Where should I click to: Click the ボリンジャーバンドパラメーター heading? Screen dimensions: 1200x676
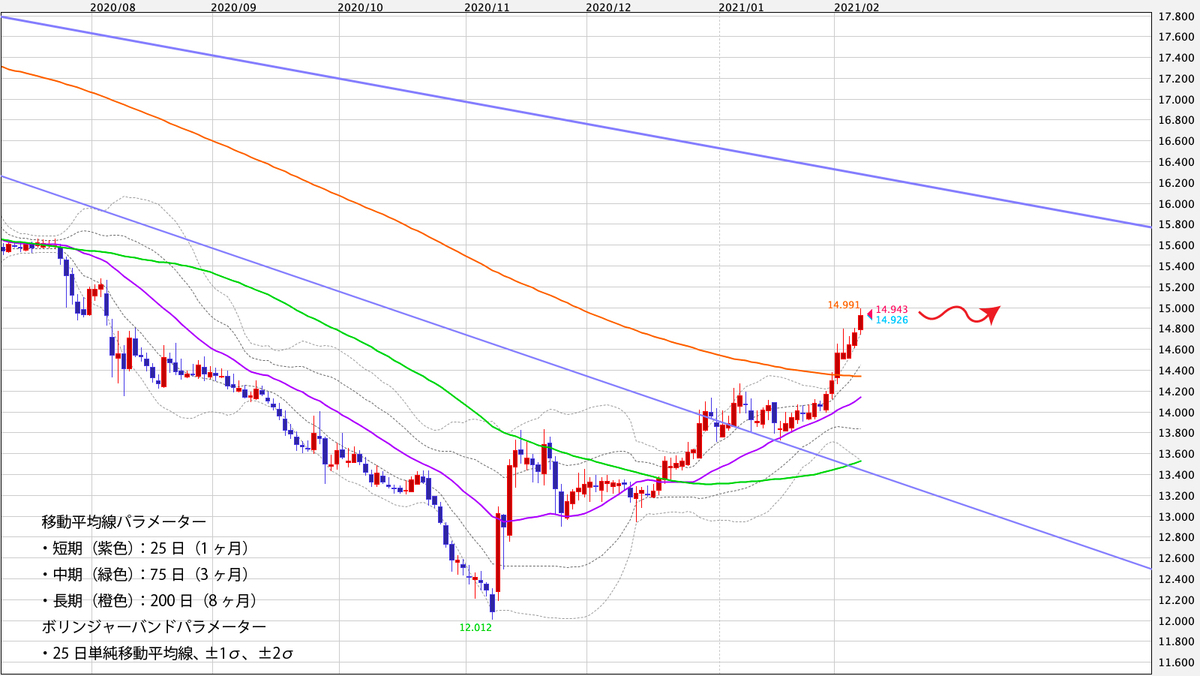[x=154, y=627]
